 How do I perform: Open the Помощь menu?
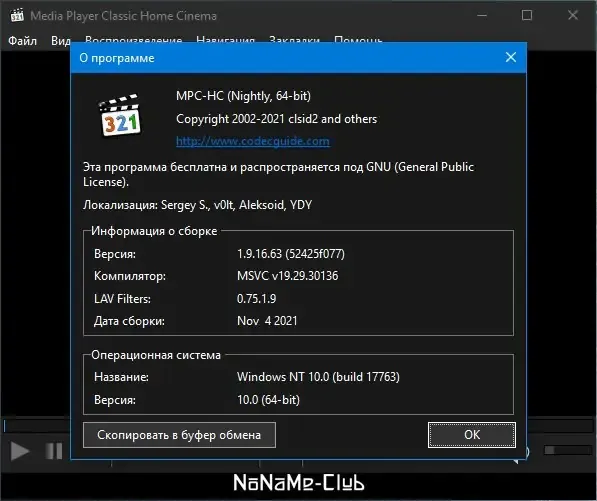click(x=358, y=39)
